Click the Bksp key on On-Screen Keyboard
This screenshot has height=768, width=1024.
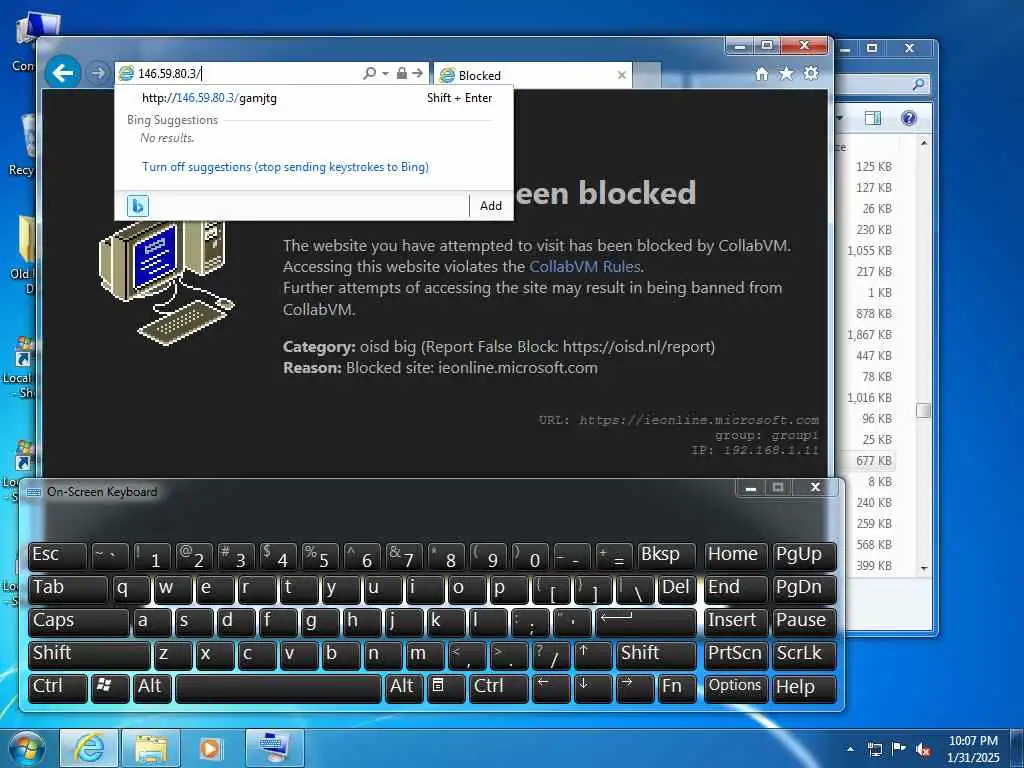click(x=666, y=556)
